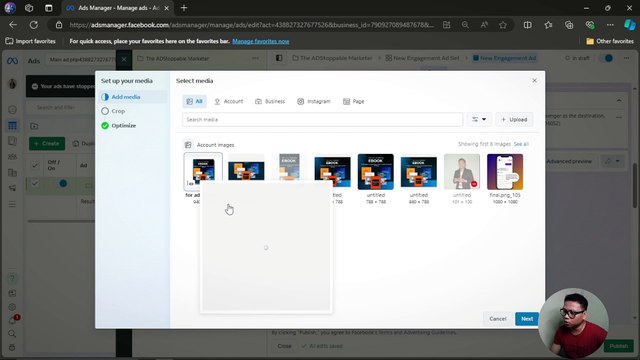
Task: Click the Meta logo in Ads Manager
Action: tap(12, 61)
